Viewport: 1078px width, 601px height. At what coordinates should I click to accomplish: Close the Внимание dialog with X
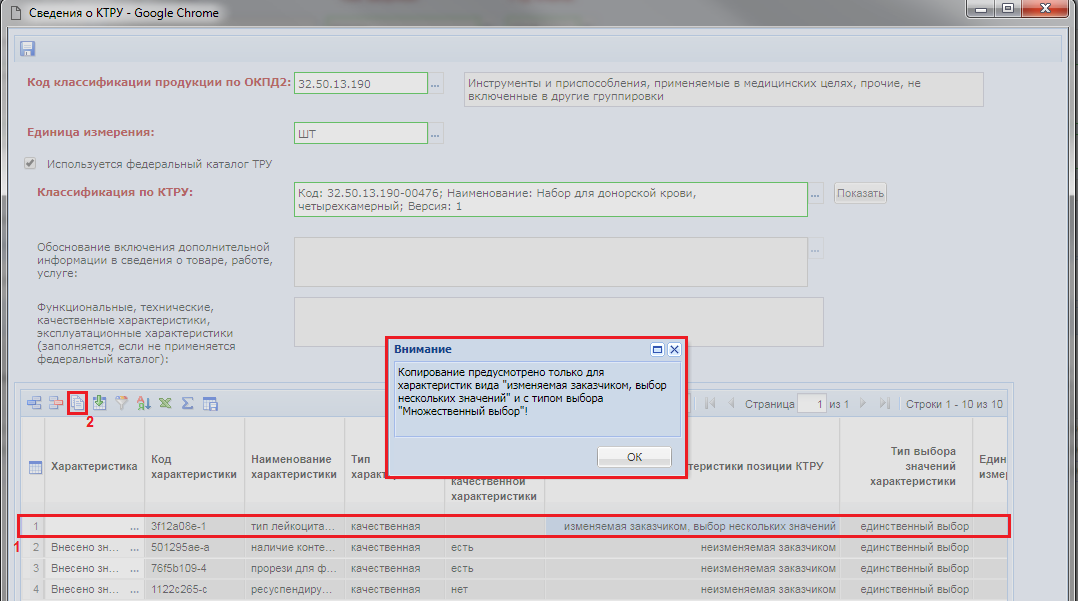coord(674,350)
